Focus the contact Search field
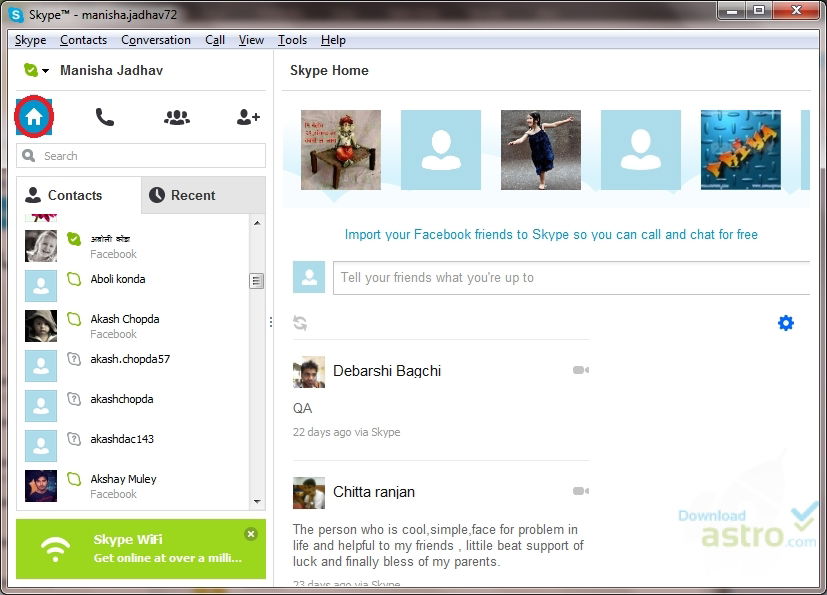This screenshot has width=827, height=595. pyautogui.click(x=141, y=156)
